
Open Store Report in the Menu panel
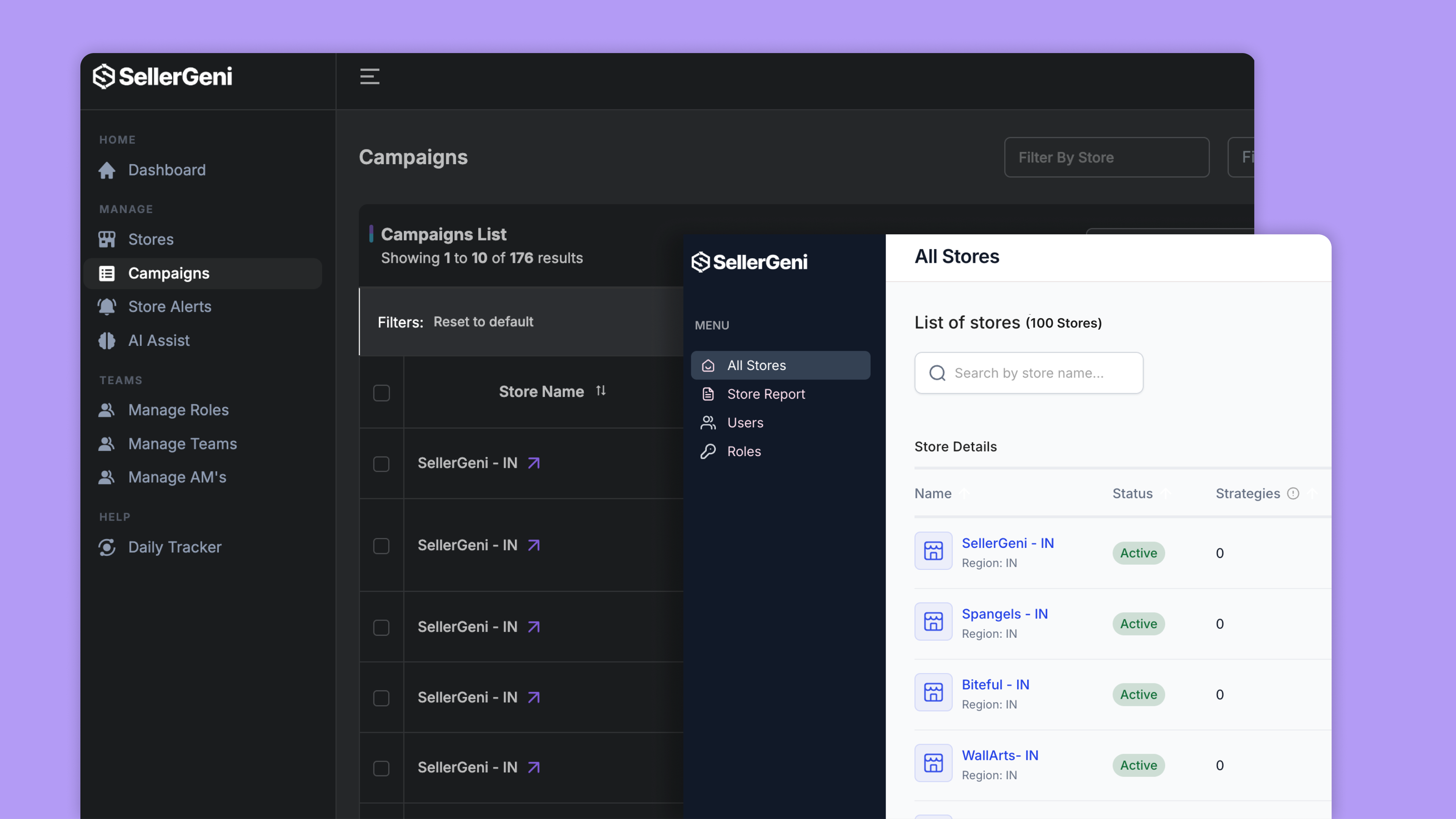pyautogui.click(x=766, y=394)
